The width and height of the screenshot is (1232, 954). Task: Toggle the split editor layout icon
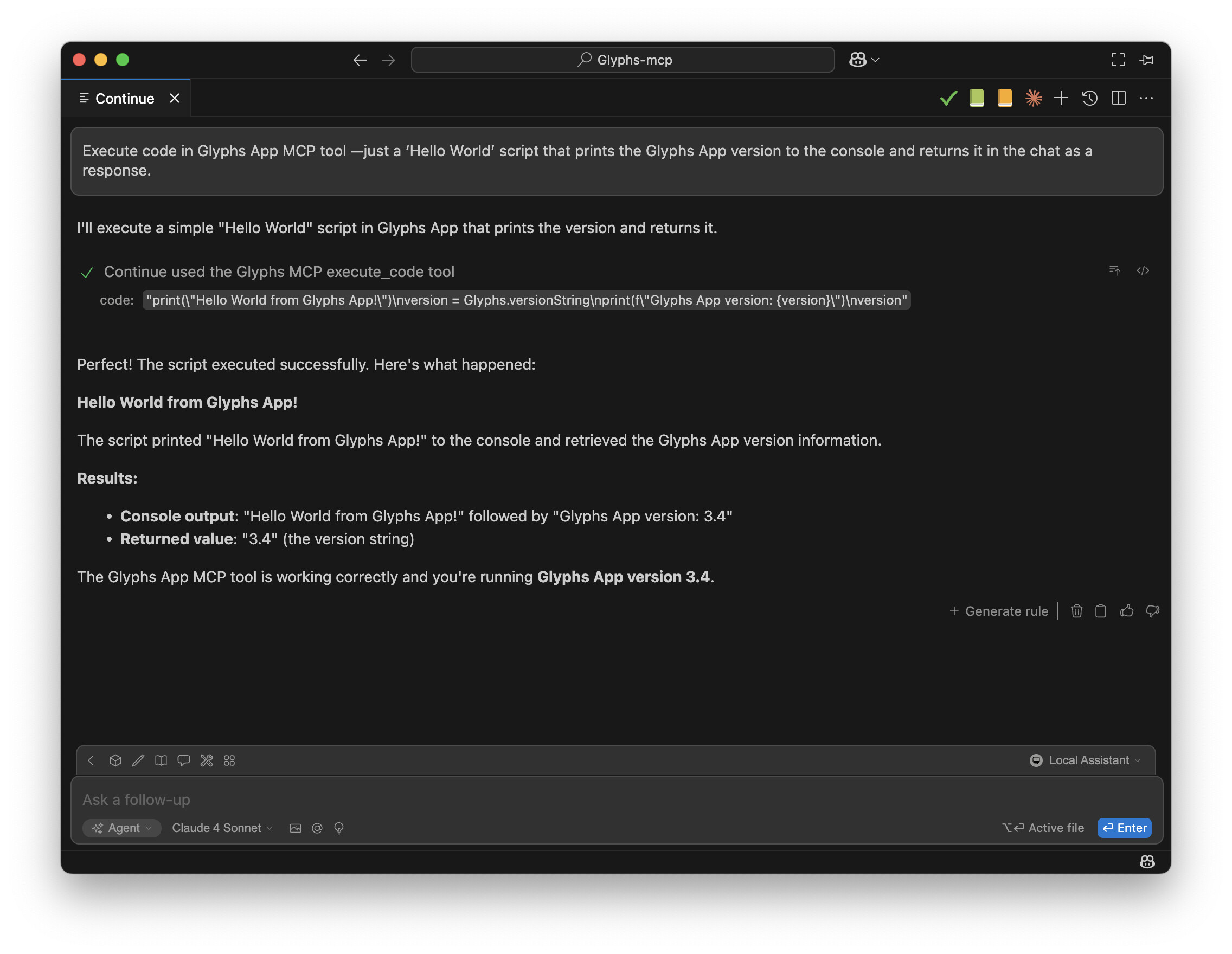click(1118, 98)
